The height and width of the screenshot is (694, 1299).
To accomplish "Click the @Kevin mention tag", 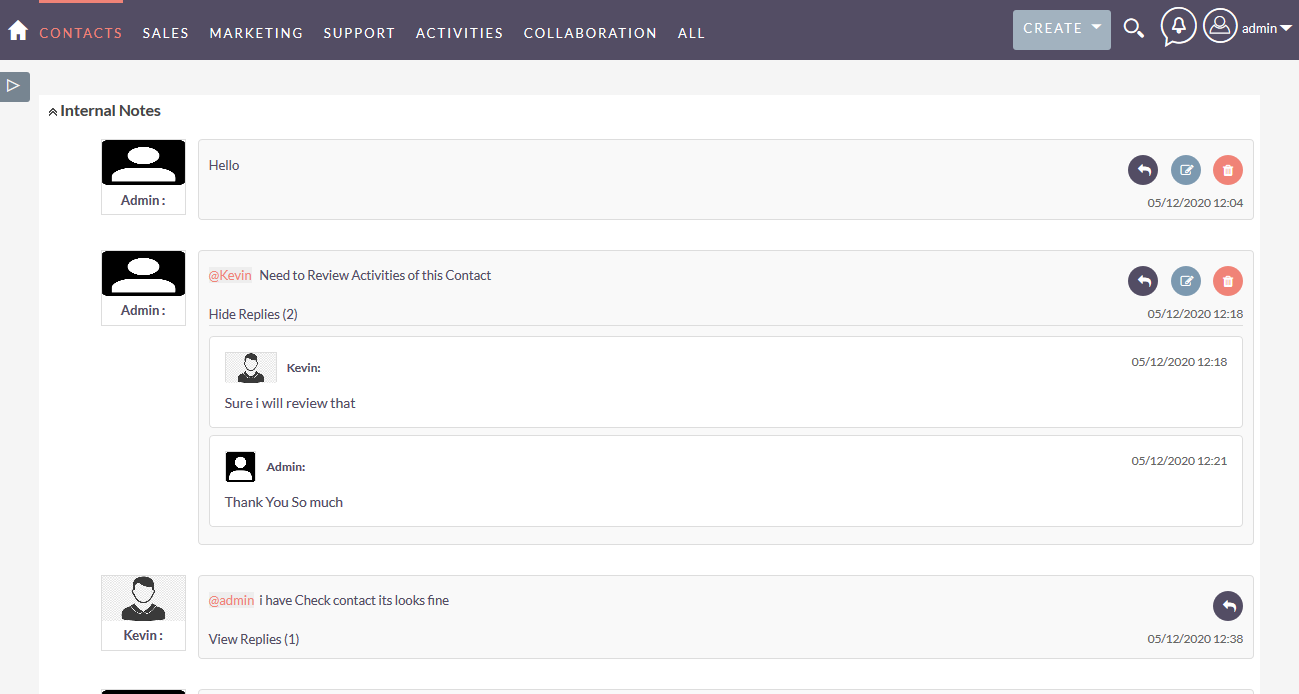I will tap(230, 275).
